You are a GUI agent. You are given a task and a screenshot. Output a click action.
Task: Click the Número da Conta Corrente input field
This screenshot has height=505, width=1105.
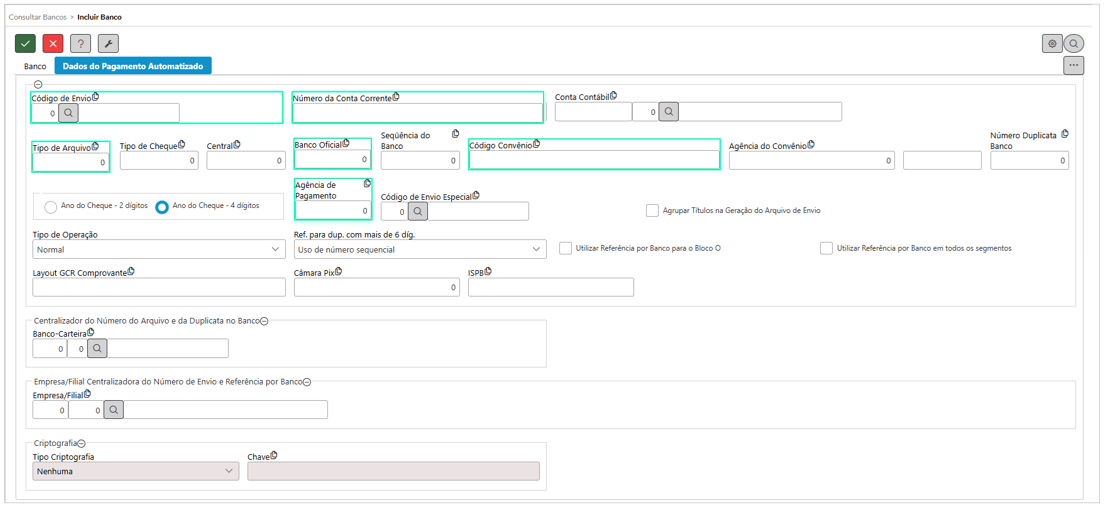coord(419,113)
